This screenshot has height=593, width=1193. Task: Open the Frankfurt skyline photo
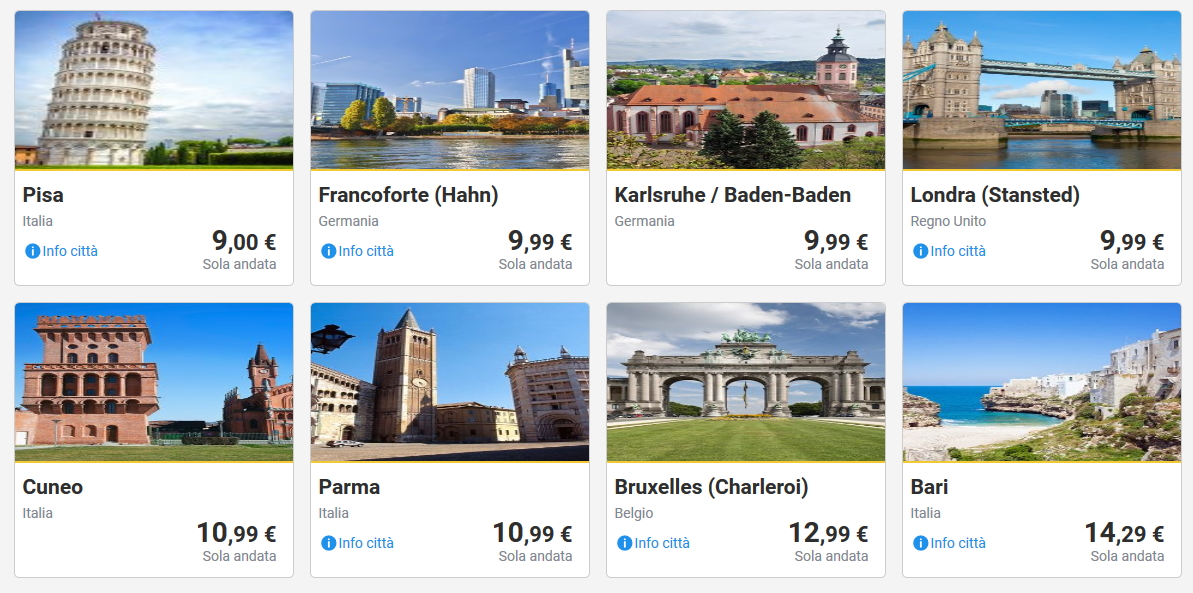[x=450, y=90]
